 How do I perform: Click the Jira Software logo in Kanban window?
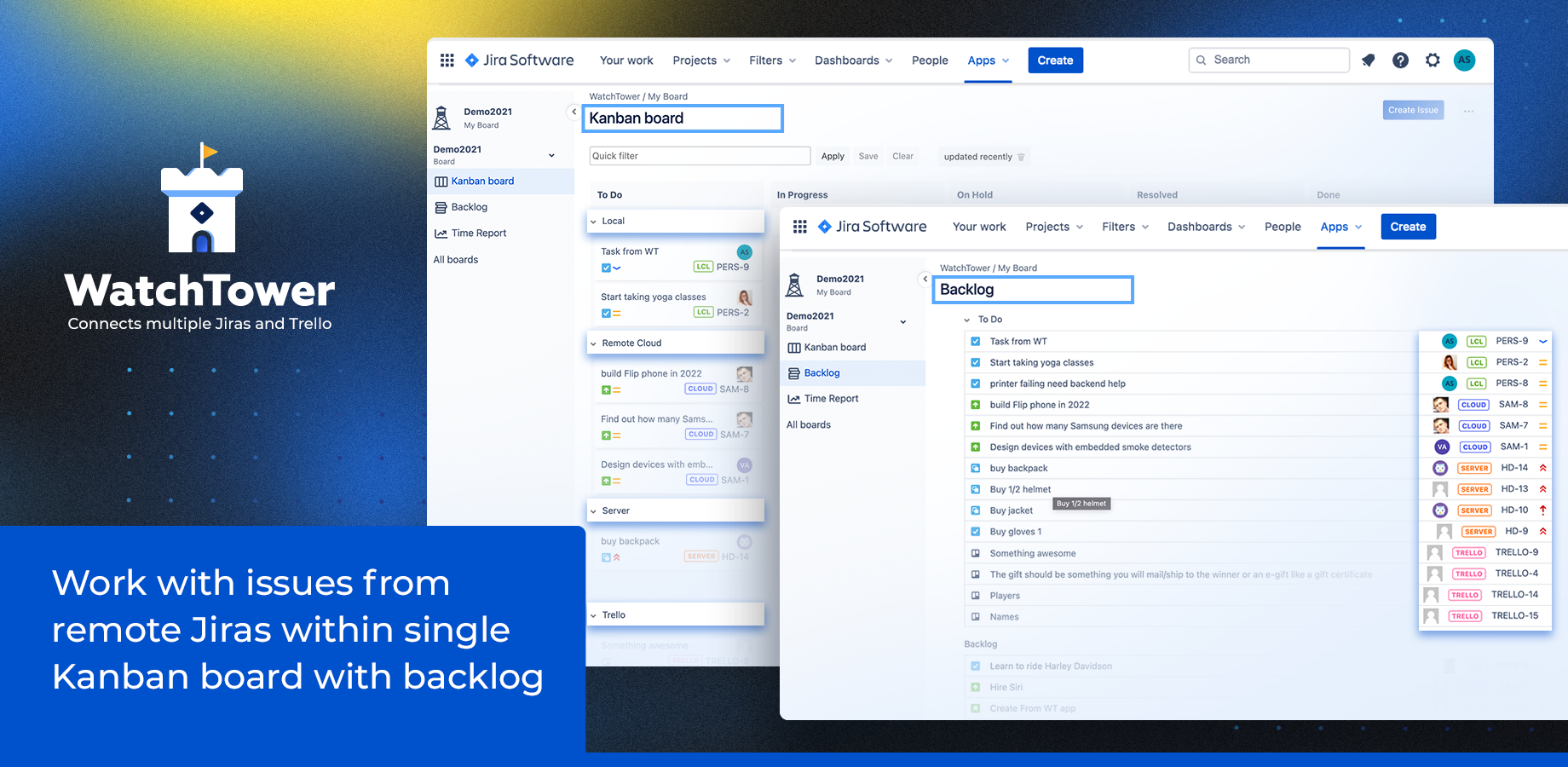519,61
